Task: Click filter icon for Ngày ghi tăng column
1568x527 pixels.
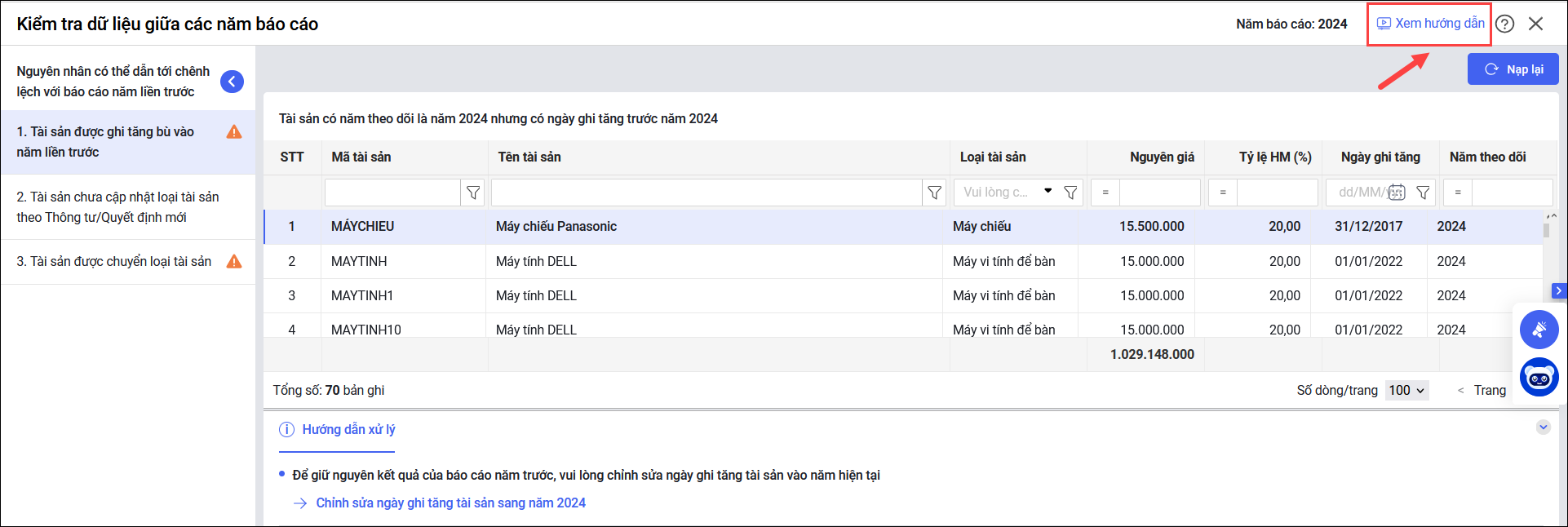Action: pos(1423,193)
